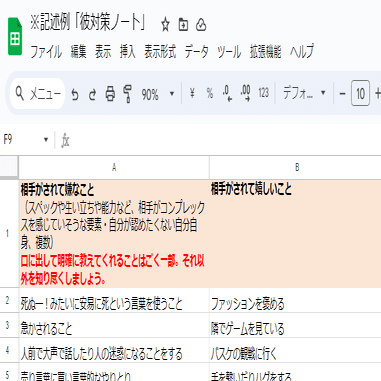Open the 90% zoom dropdown

coord(157,94)
